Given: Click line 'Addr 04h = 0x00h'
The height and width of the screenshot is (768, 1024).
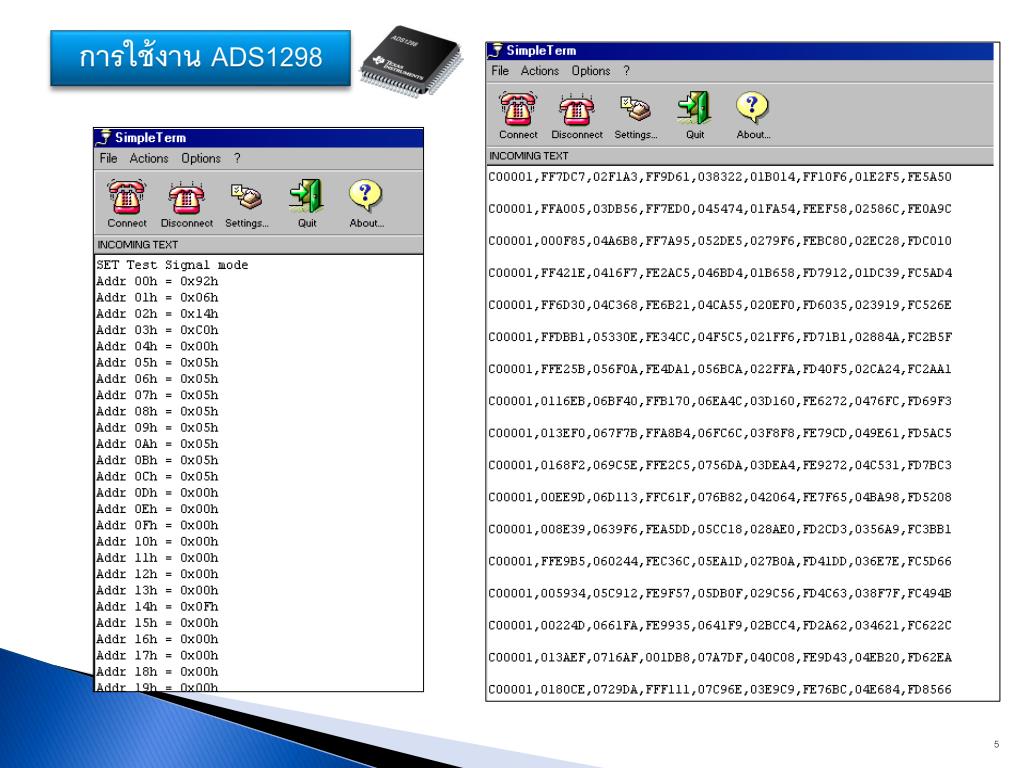Looking at the screenshot, I should 157,346.
